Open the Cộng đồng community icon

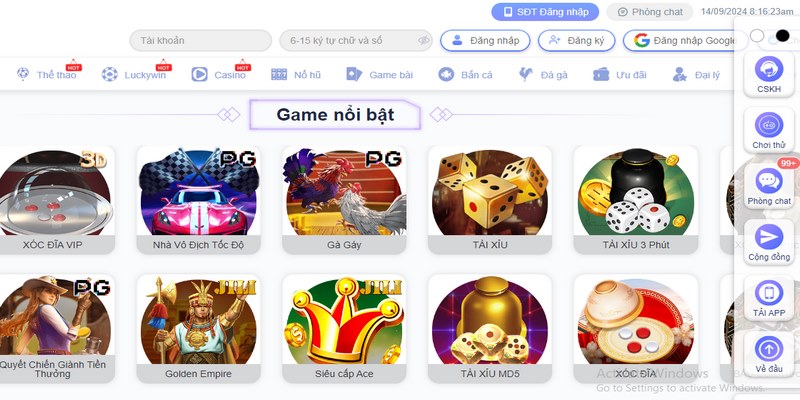[x=768, y=237]
